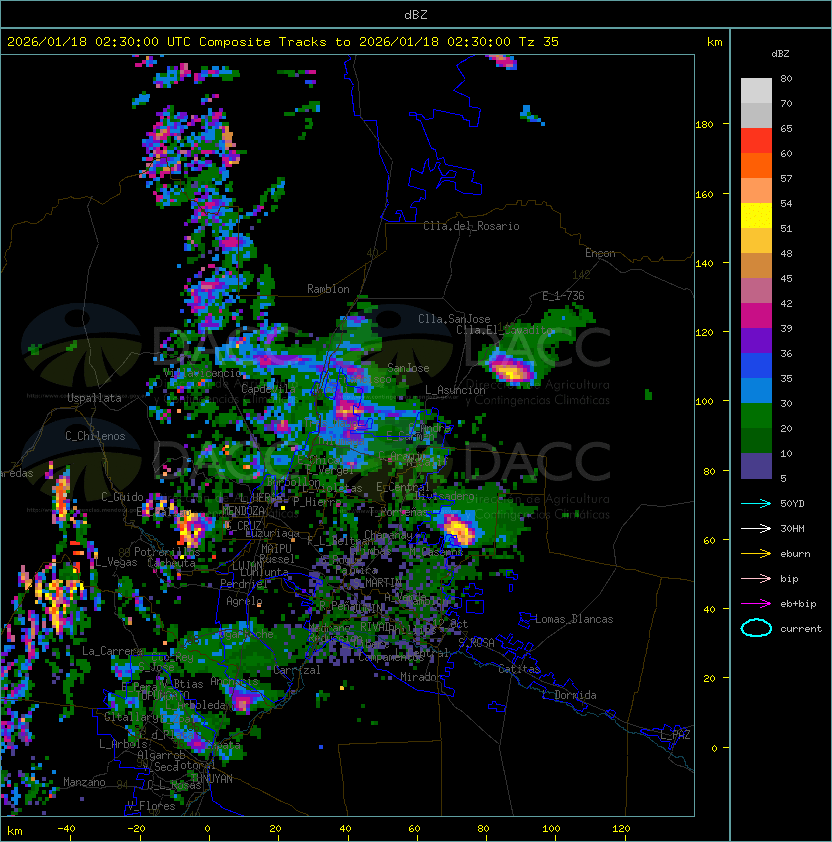Pick the red 60–65 dBZ legend swatch
The width and height of the screenshot is (832, 842).
[756, 141]
